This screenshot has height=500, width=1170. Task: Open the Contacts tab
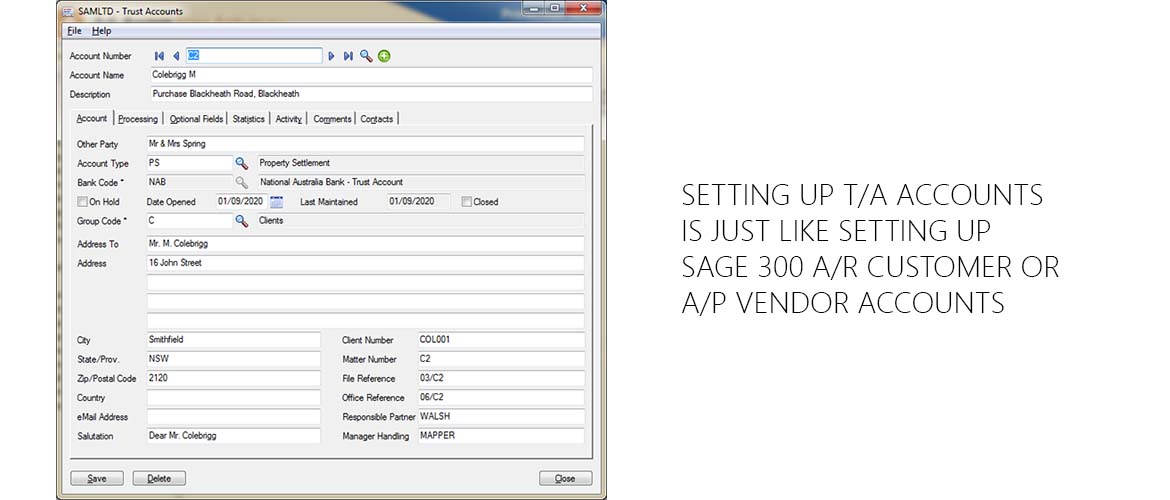click(x=377, y=119)
